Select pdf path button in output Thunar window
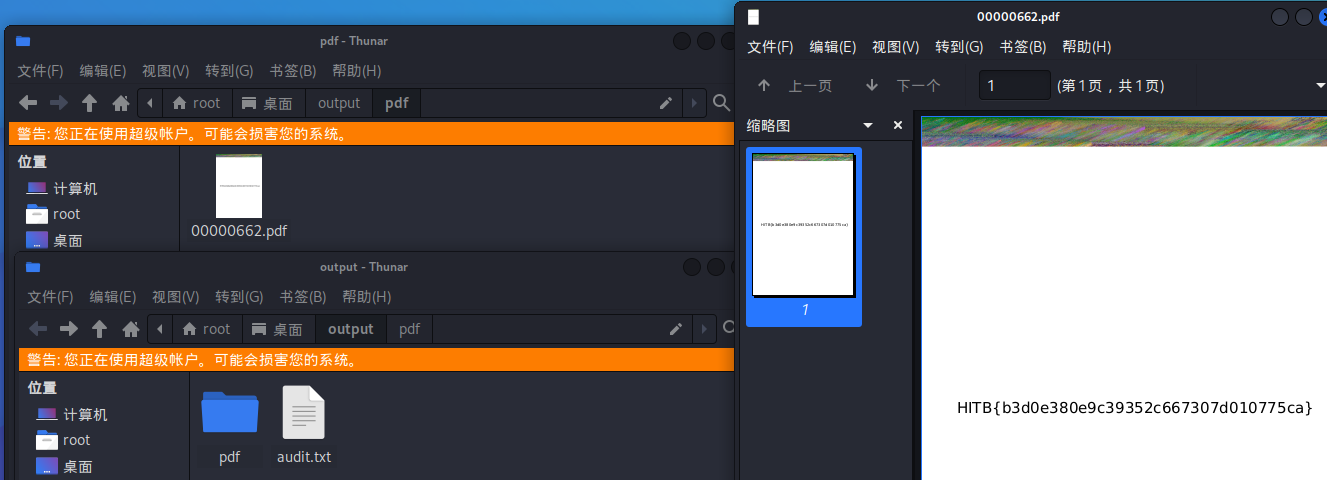The height and width of the screenshot is (480, 1327). click(x=410, y=329)
